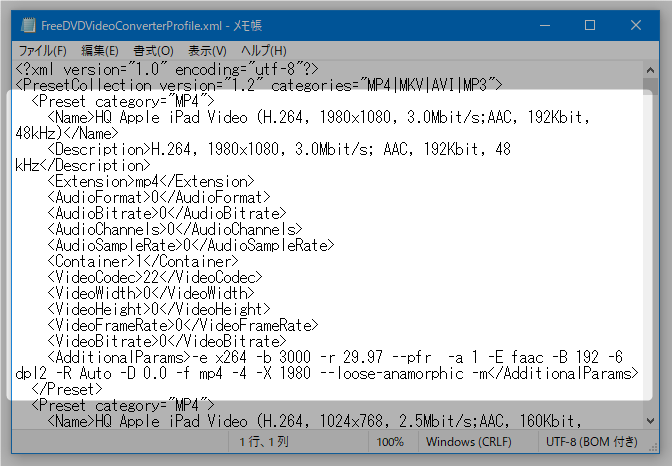Open the 表示(V) menu

(207, 51)
